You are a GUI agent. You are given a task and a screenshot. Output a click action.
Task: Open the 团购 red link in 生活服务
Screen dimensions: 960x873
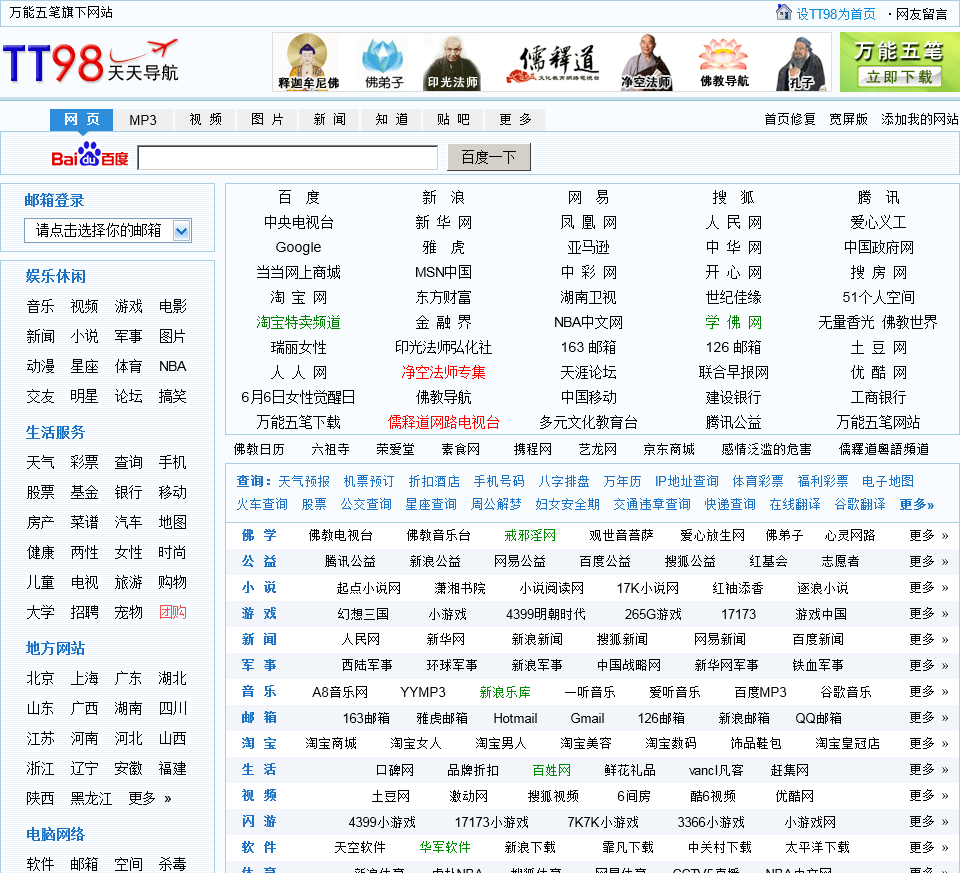[173, 612]
